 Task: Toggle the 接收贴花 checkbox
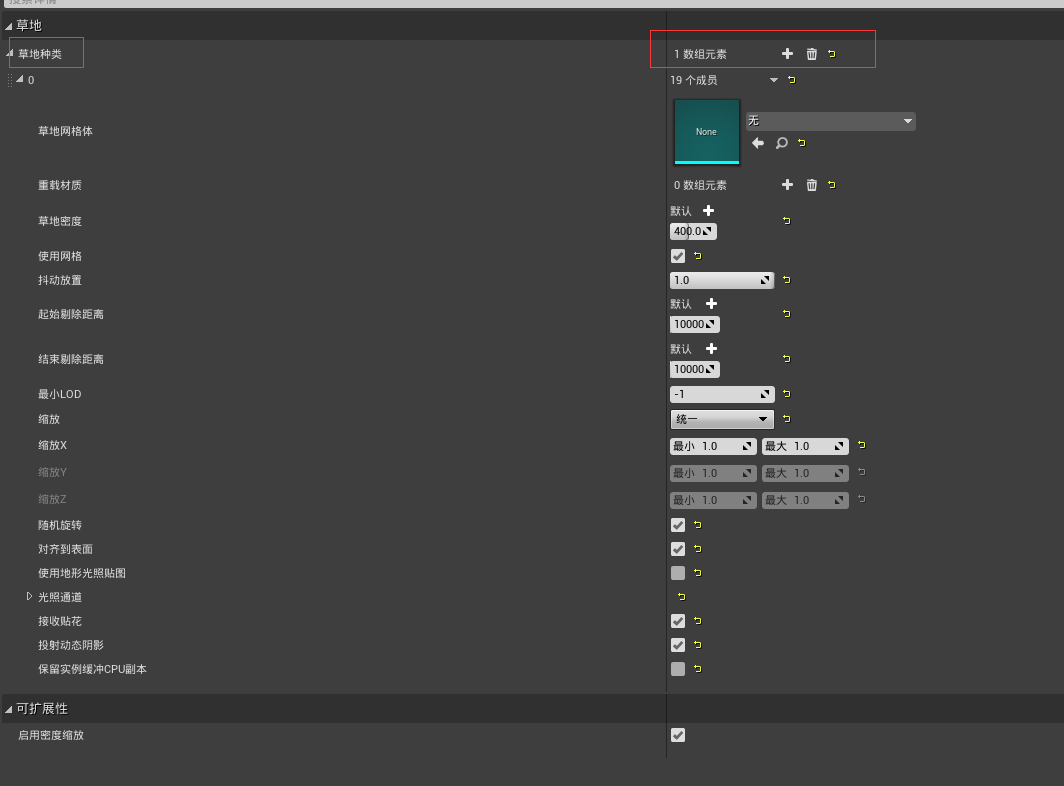(678, 620)
